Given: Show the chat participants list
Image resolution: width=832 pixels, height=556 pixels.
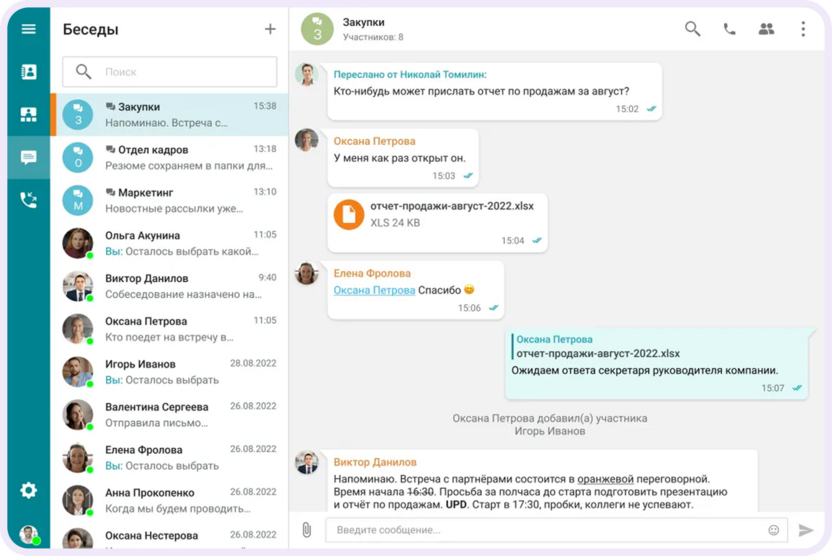Looking at the screenshot, I should (766, 29).
